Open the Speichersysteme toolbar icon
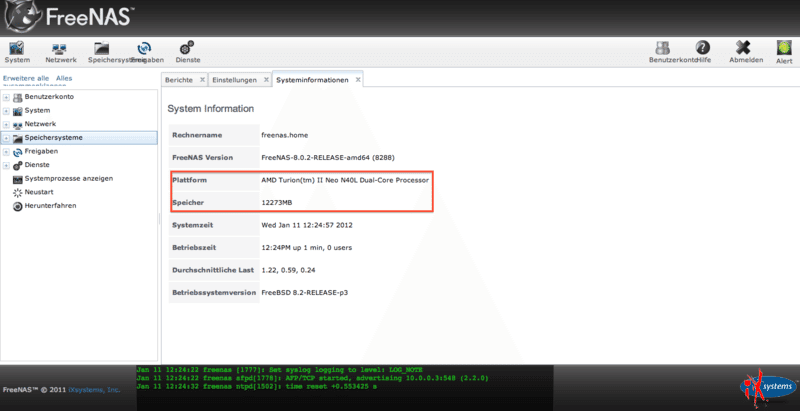 pos(102,48)
